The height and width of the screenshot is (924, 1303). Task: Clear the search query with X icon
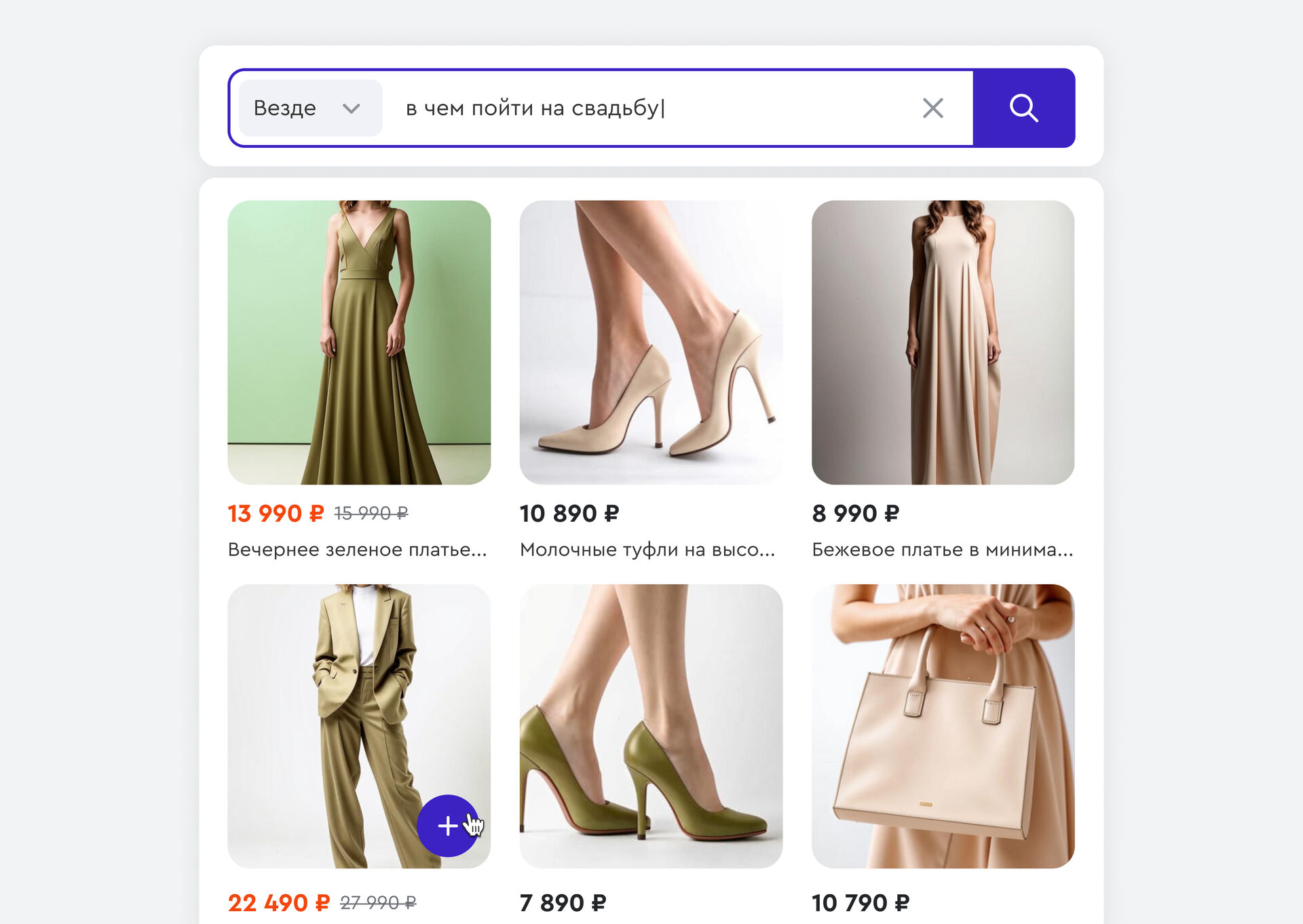tap(932, 108)
